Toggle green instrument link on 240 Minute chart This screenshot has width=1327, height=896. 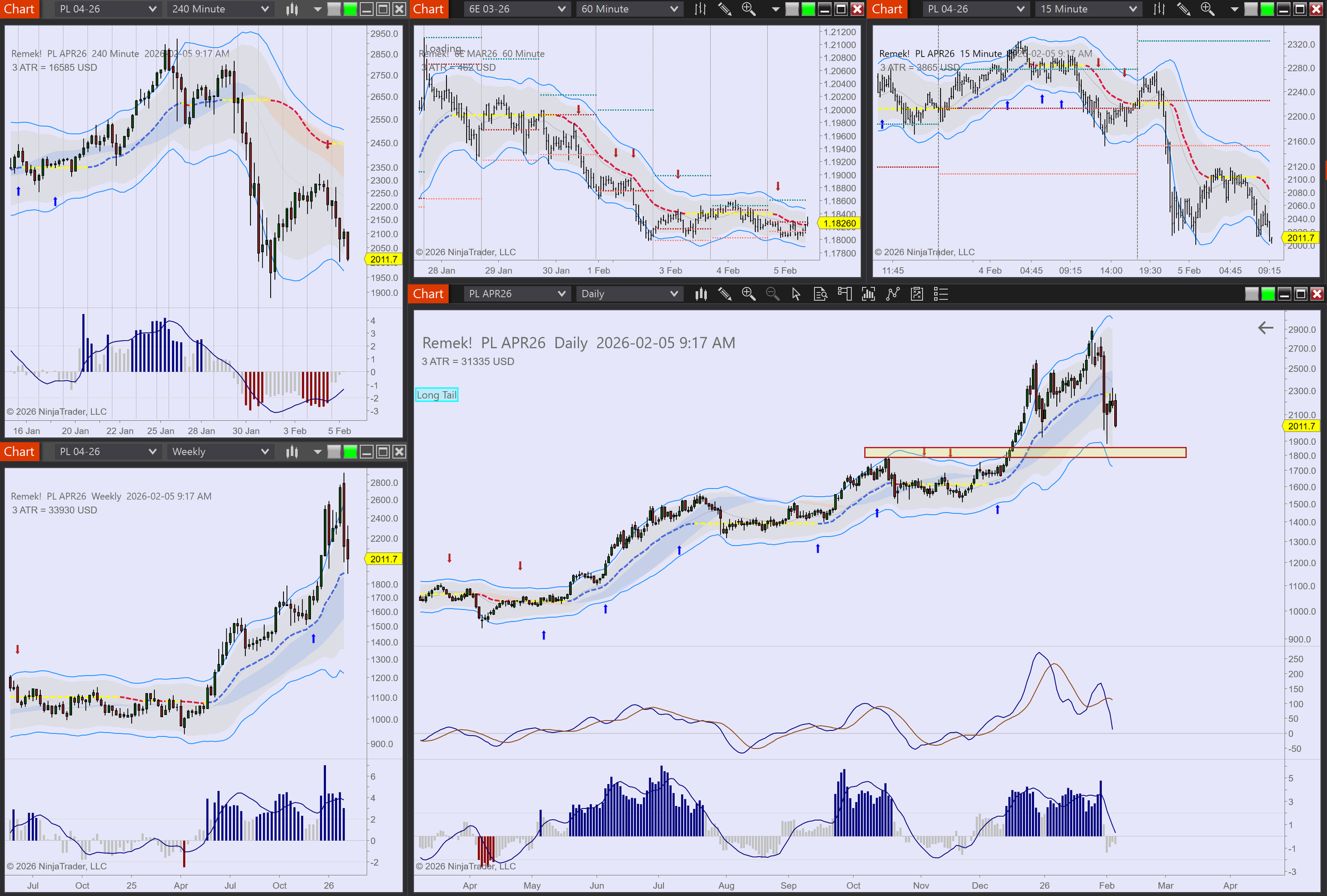pyautogui.click(x=350, y=9)
